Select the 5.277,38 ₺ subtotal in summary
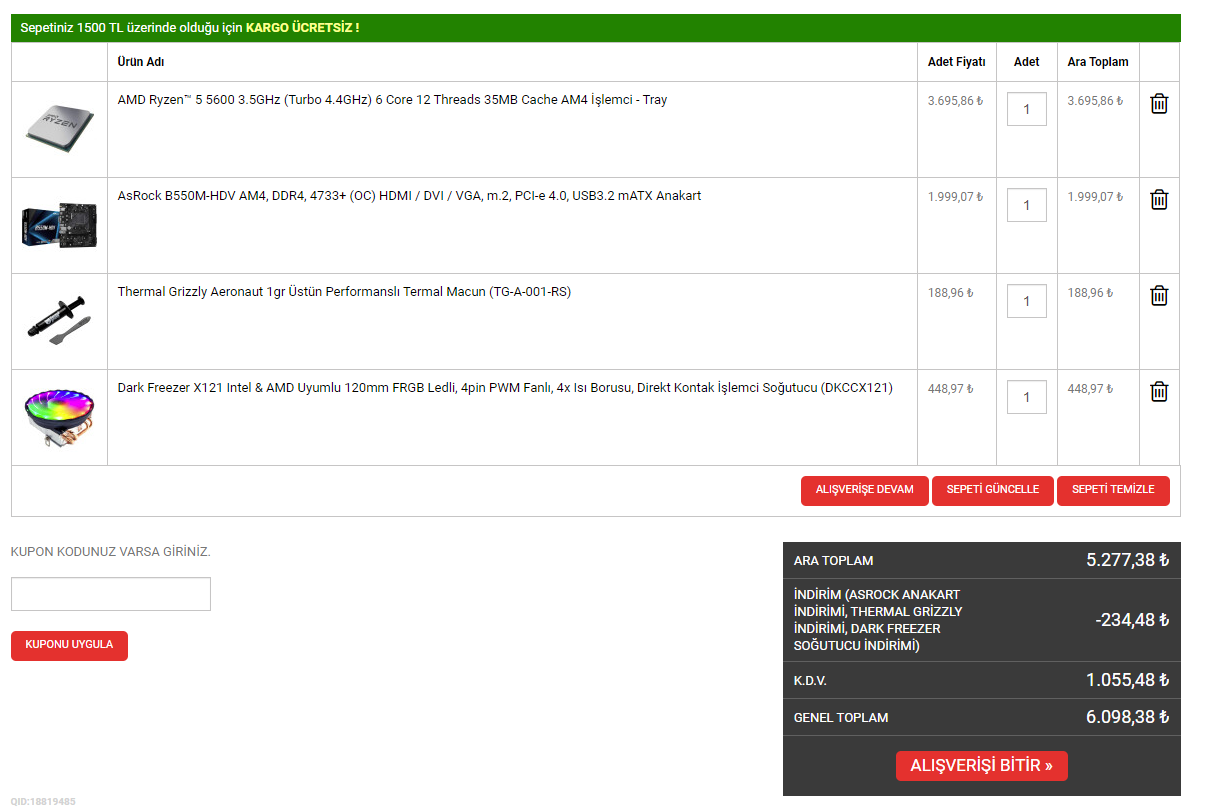The height and width of the screenshot is (810, 1229). pos(1128,560)
